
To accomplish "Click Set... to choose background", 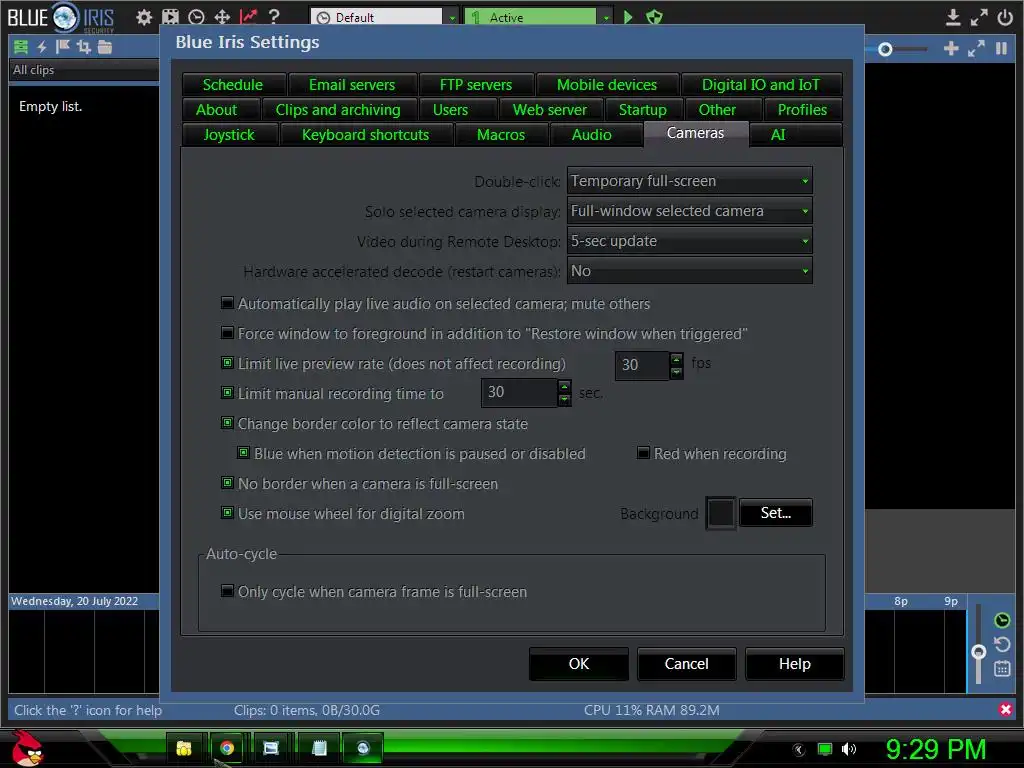I will click(x=776, y=513).
